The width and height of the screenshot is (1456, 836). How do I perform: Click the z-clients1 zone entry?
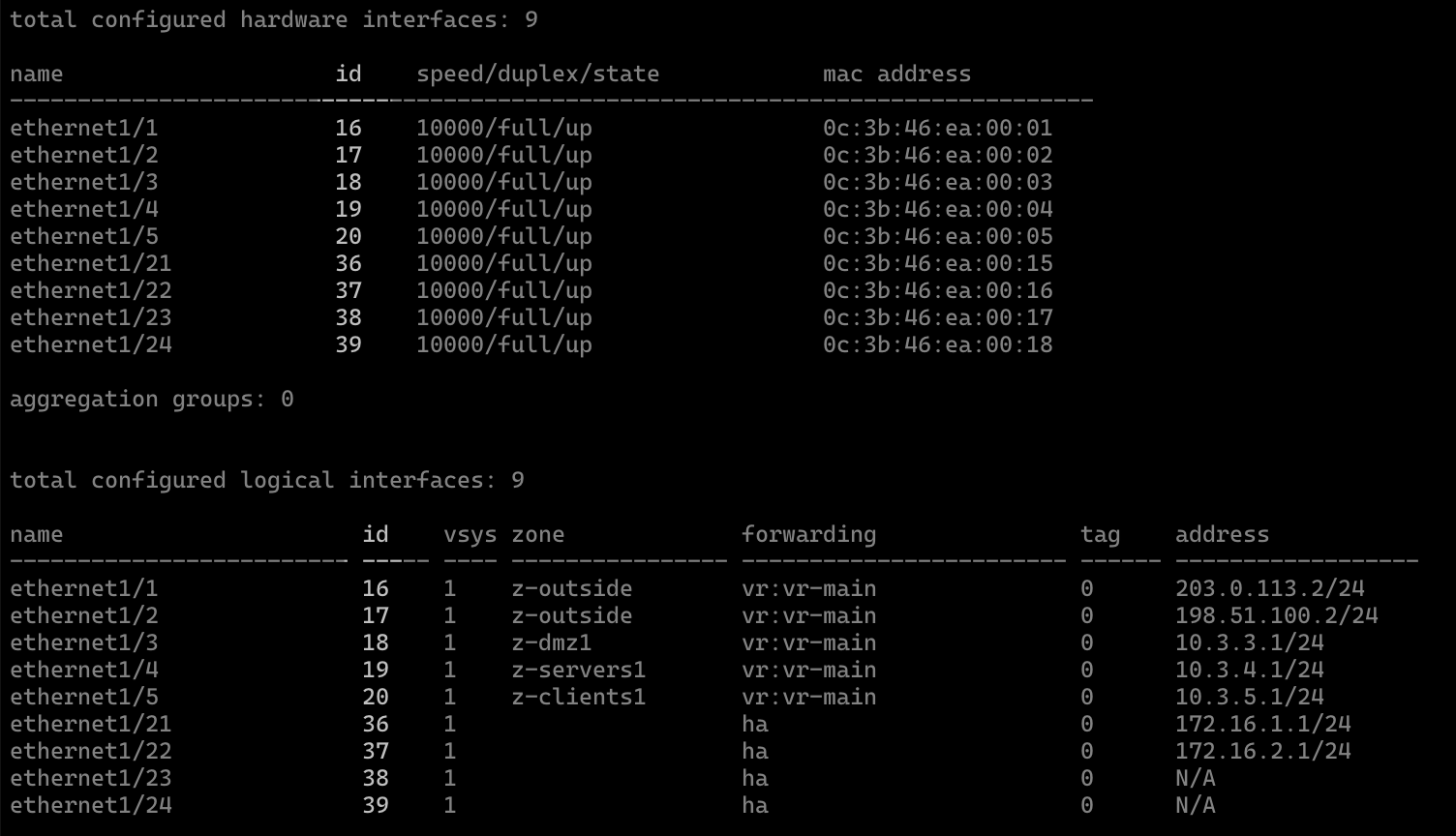point(578,697)
